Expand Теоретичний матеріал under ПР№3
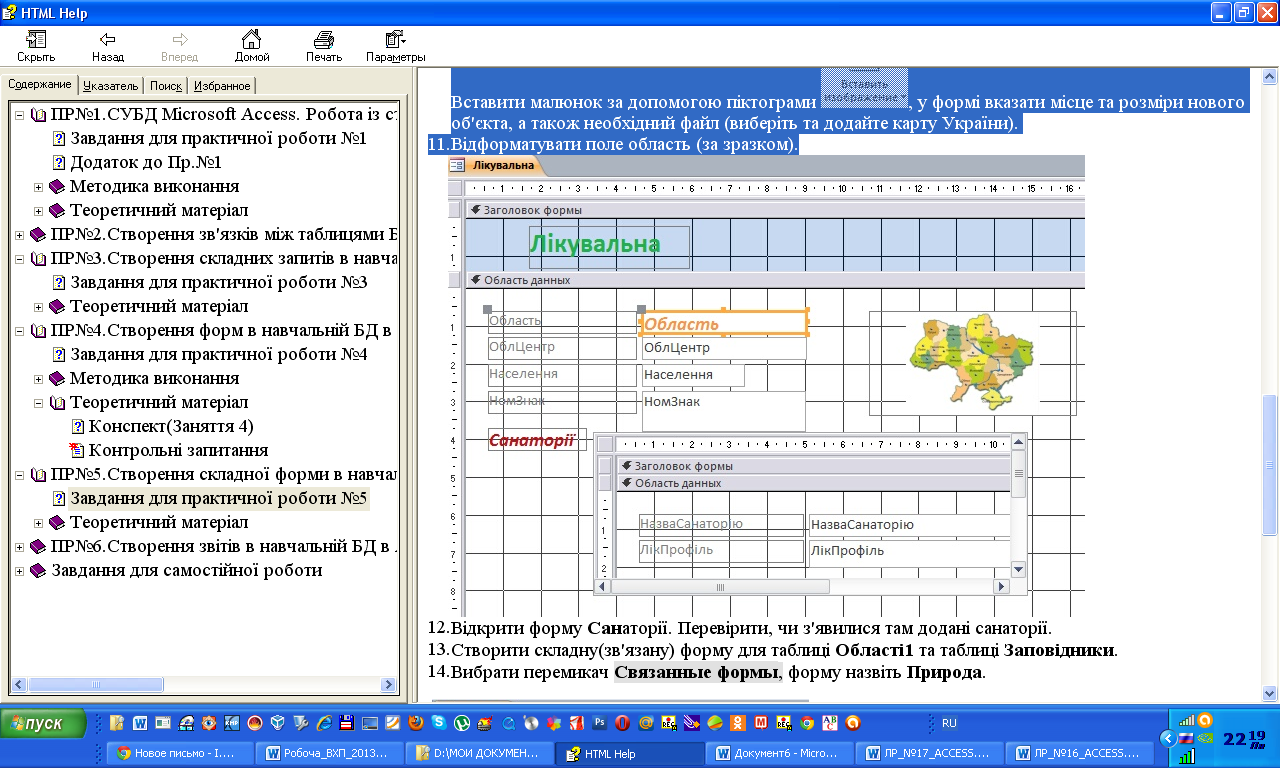 [39, 307]
